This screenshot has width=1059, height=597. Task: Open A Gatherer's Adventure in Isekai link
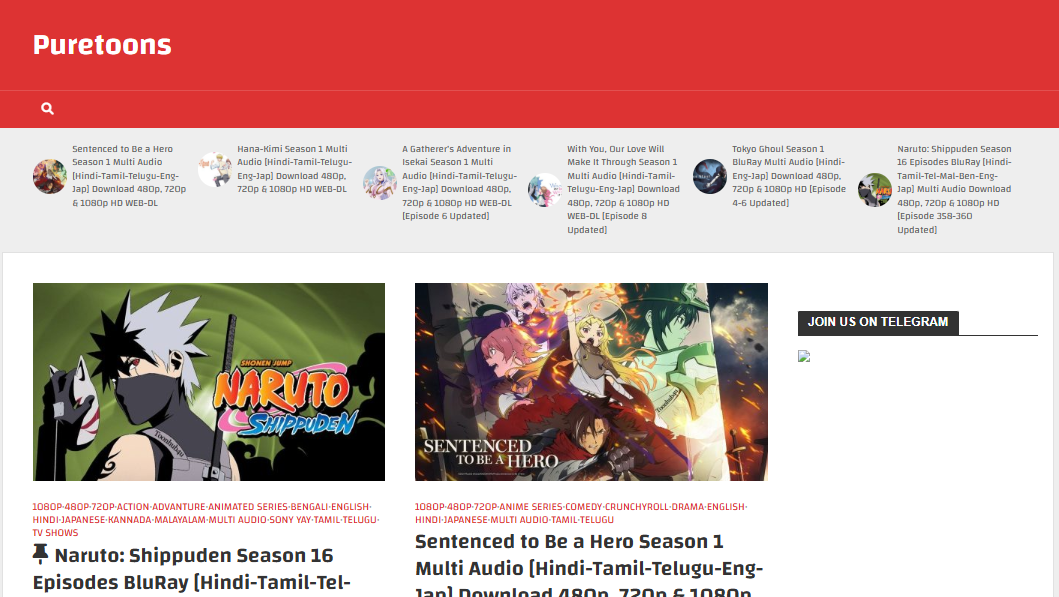click(457, 182)
